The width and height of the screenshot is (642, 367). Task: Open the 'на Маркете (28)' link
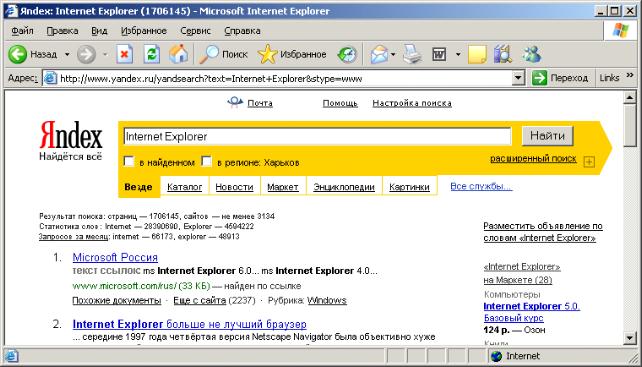point(518,280)
